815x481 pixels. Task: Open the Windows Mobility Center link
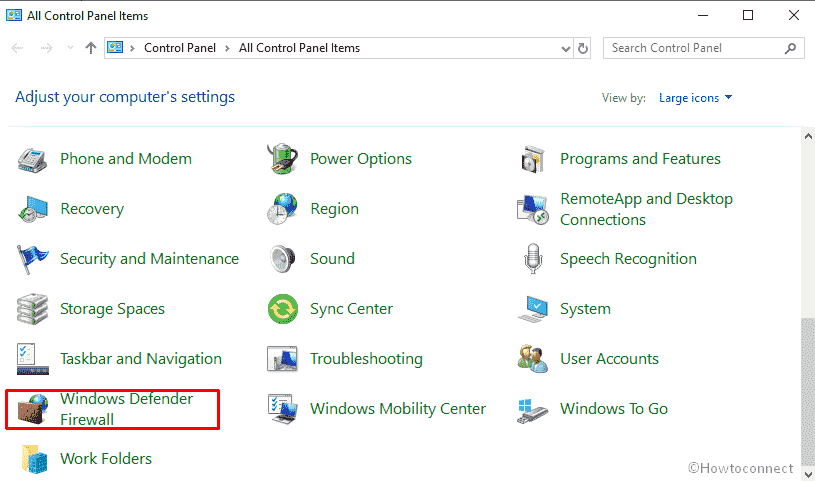[x=398, y=409]
